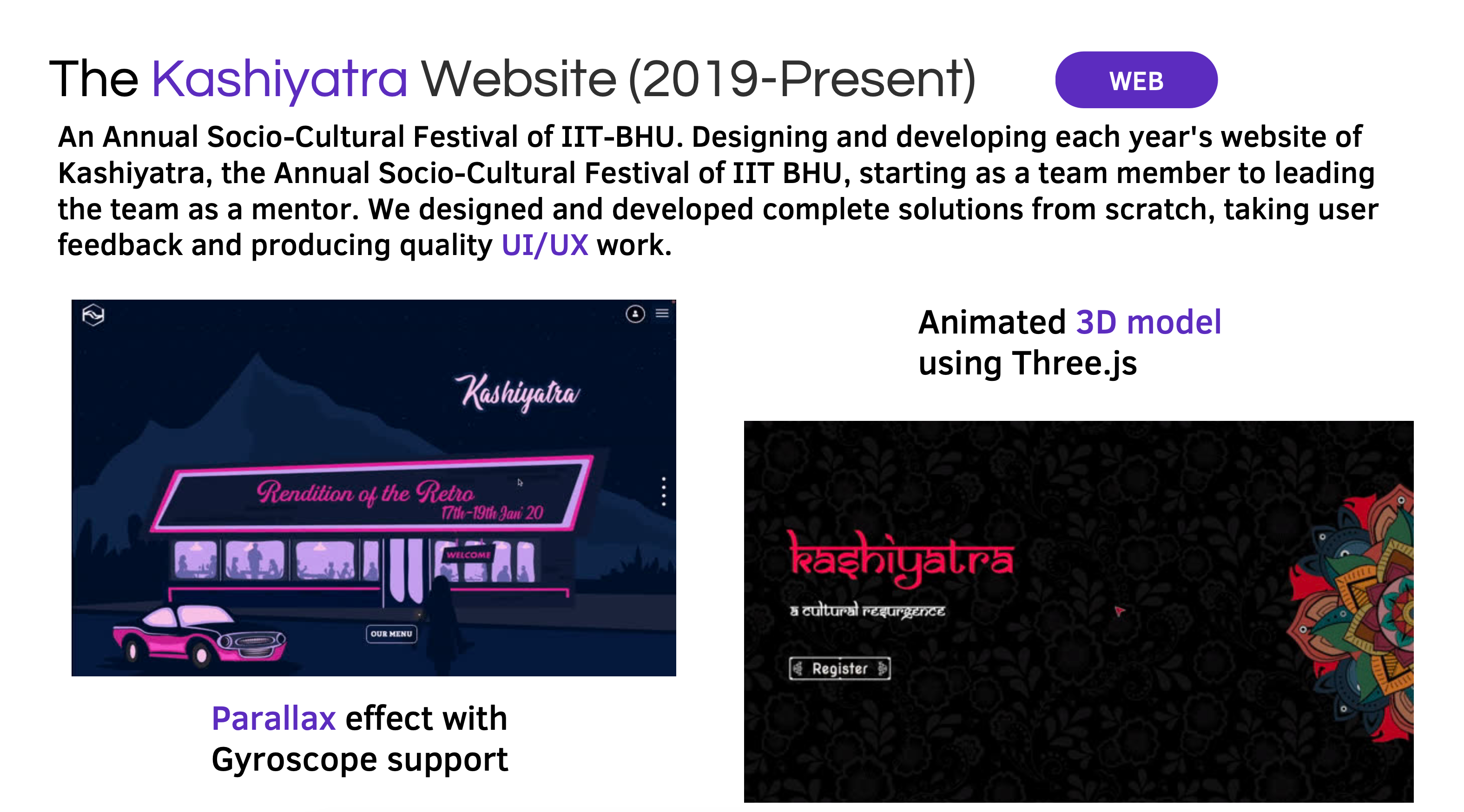Click the 'Gyroscope support' caption text
This screenshot has height=812, width=1464.
click(x=360, y=760)
